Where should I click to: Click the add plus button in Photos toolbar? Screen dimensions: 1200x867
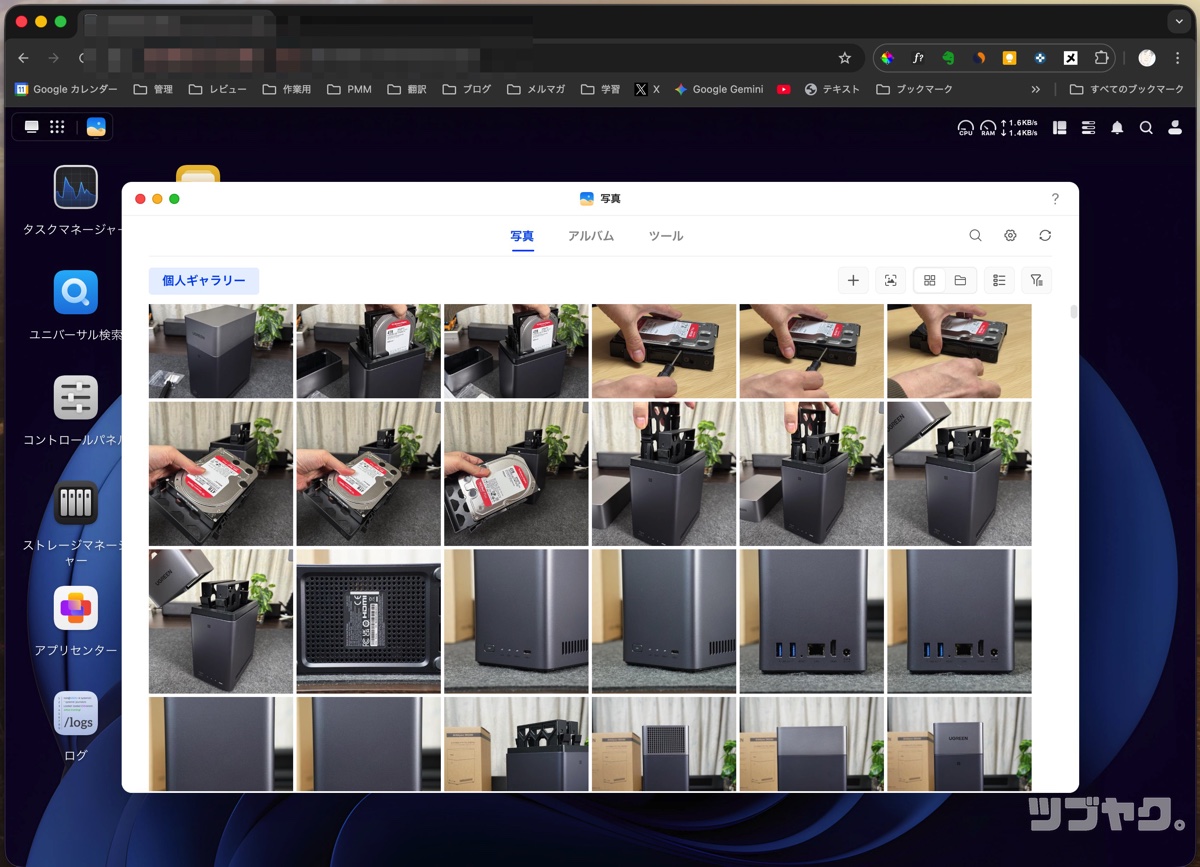(x=853, y=281)
